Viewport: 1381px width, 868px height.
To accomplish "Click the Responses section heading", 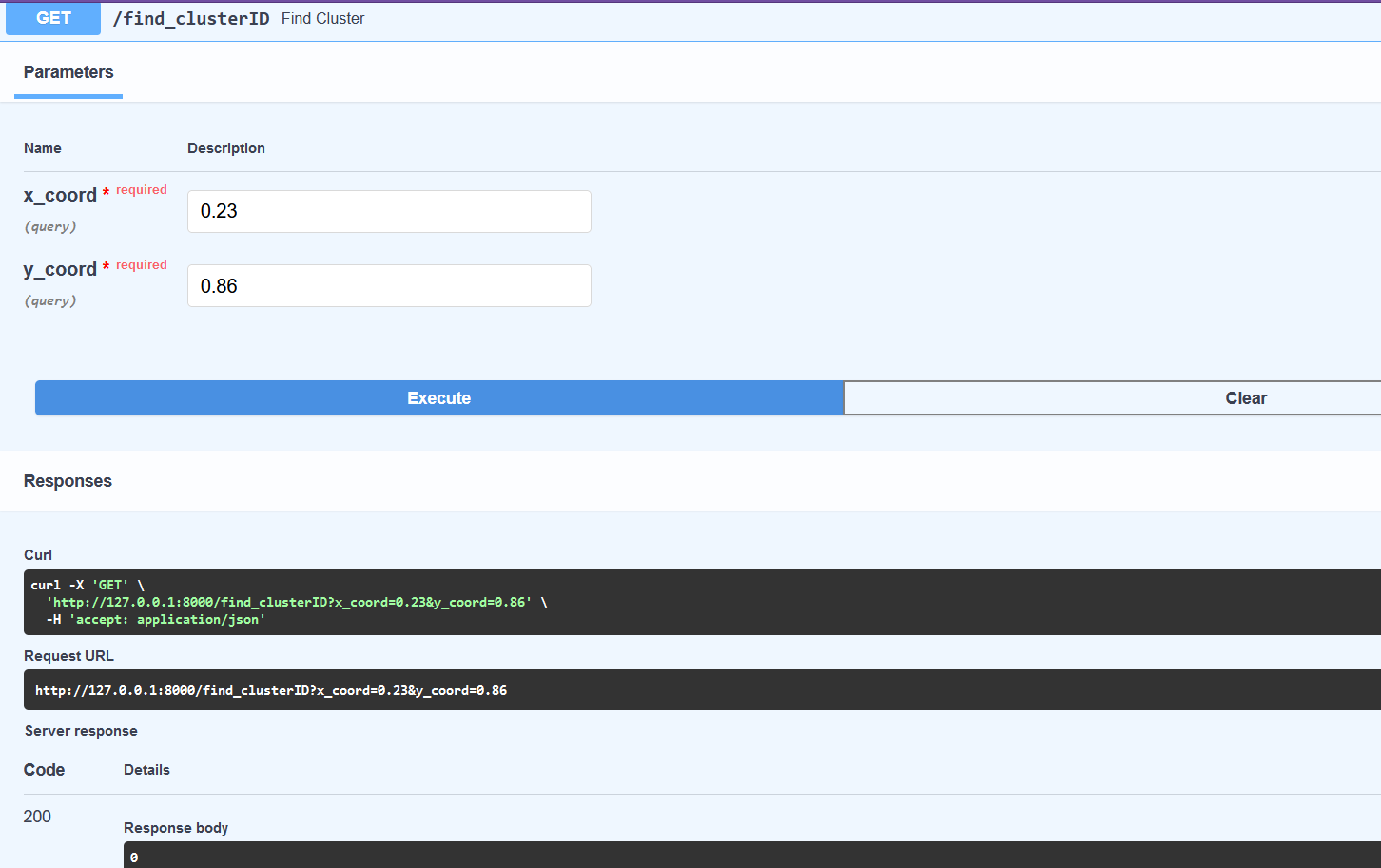I will (x=68, y=481).
